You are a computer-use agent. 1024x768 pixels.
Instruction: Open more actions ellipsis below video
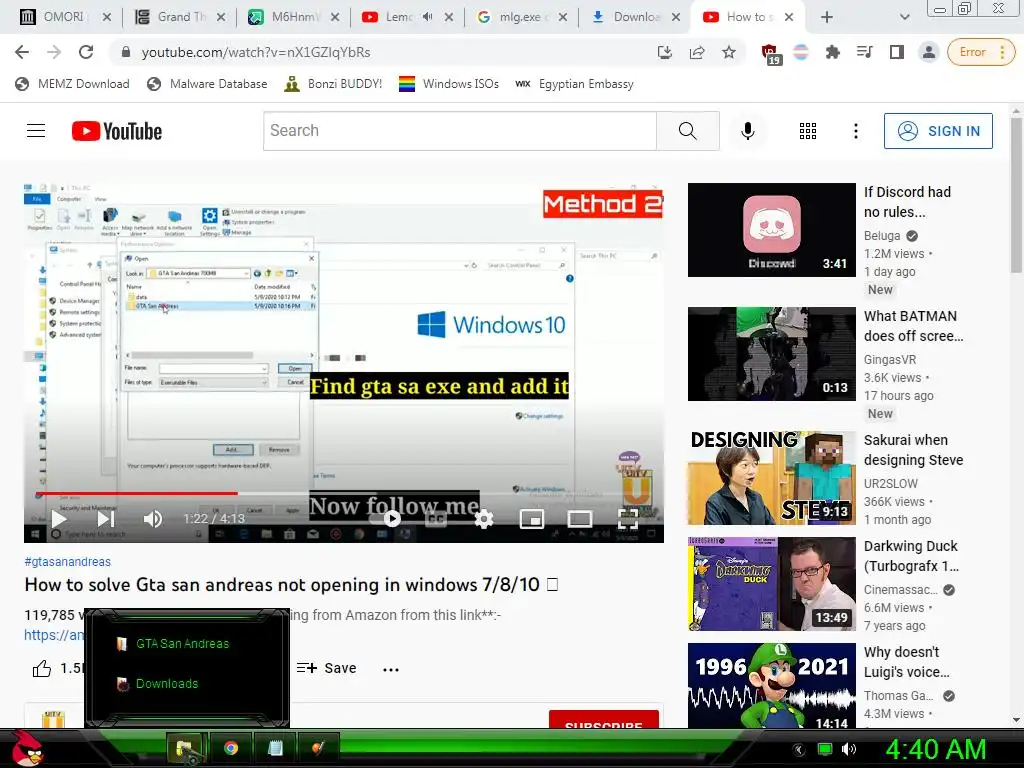(391, 669)
